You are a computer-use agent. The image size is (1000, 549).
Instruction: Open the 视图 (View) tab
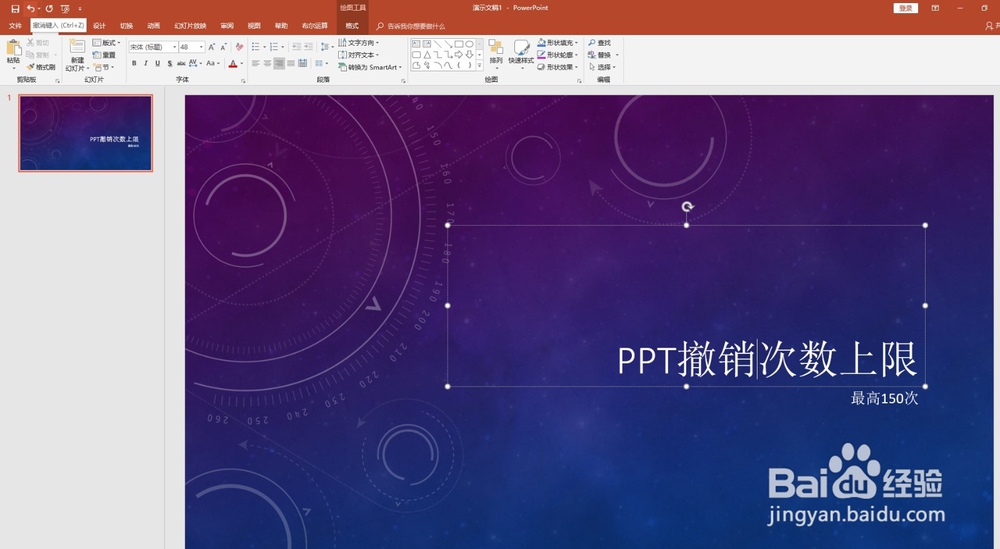point(254,26)
